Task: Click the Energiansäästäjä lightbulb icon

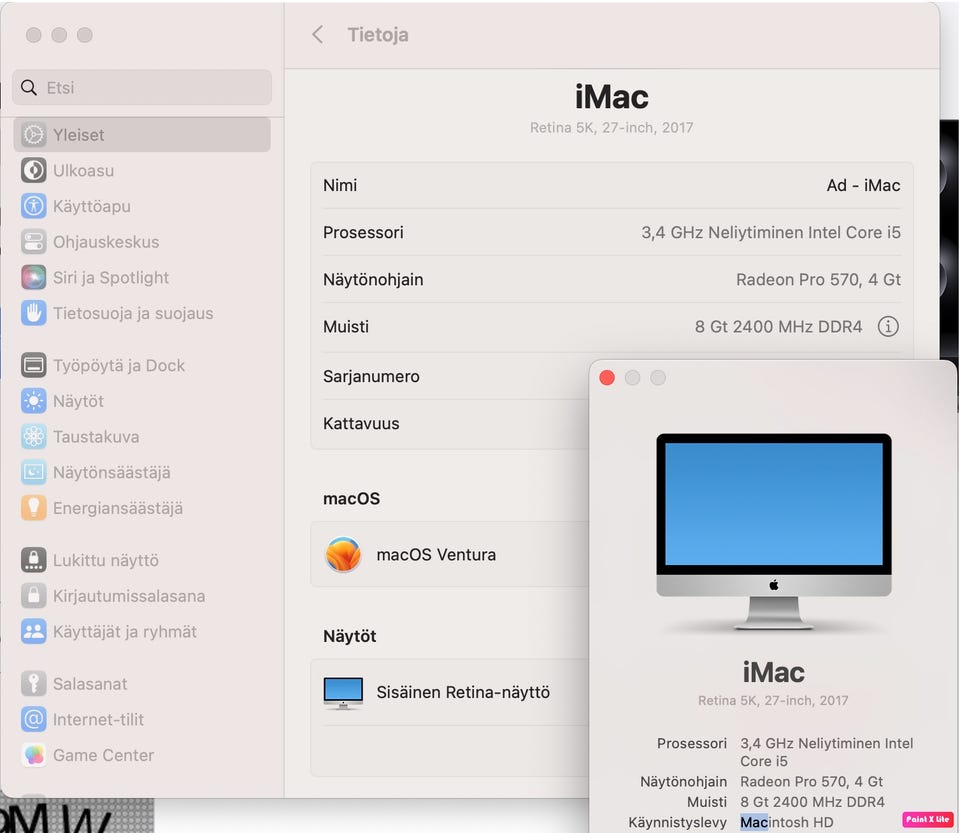Action: [x=34, y=508]
